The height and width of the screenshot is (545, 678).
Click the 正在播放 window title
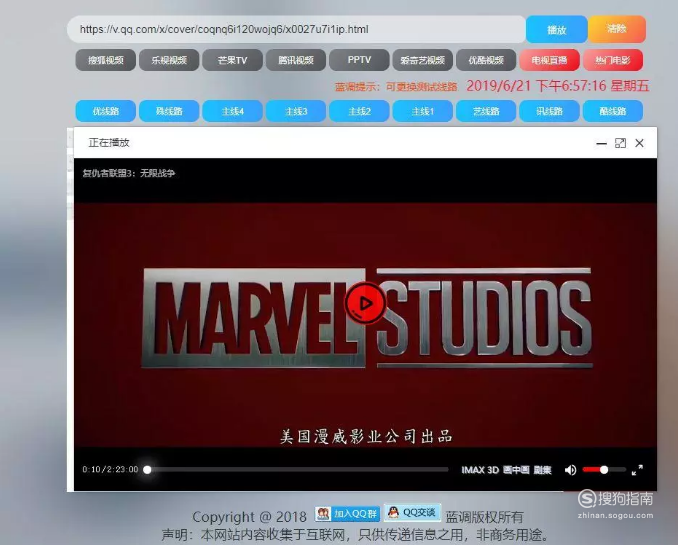pyautogui.click(x=109, y=143)
